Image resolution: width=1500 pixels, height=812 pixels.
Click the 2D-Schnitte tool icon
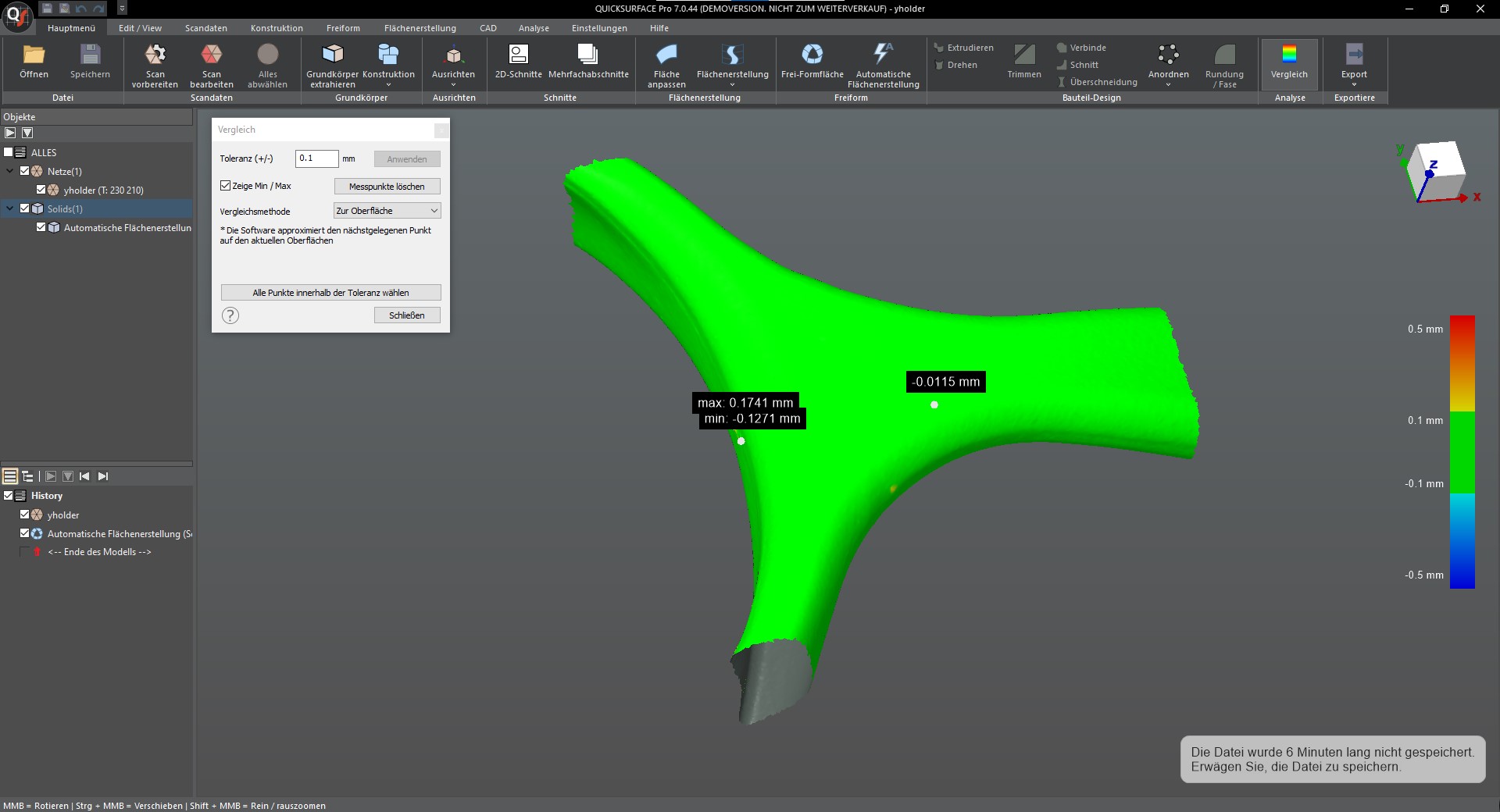518,55
